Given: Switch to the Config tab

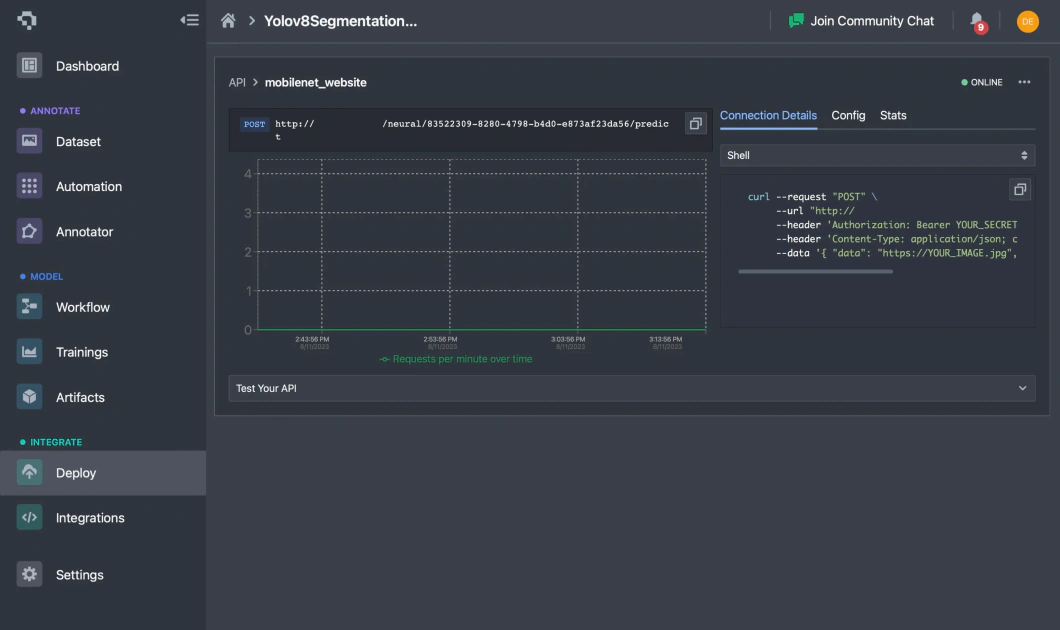Looking at the screenshot, I should pyautogui.click(x=848, y=115).
